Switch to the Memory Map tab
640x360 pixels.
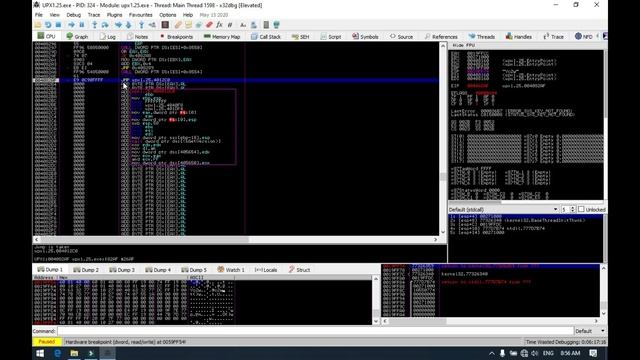click(x=222, y=36)
